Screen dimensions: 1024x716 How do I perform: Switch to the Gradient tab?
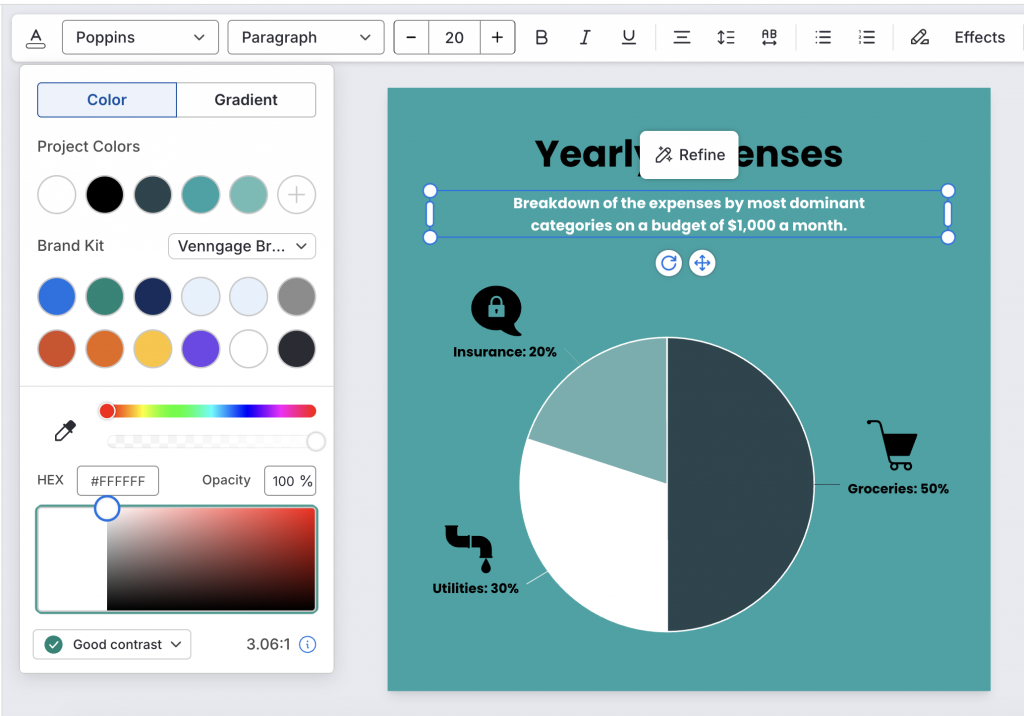tap(246, 100)
